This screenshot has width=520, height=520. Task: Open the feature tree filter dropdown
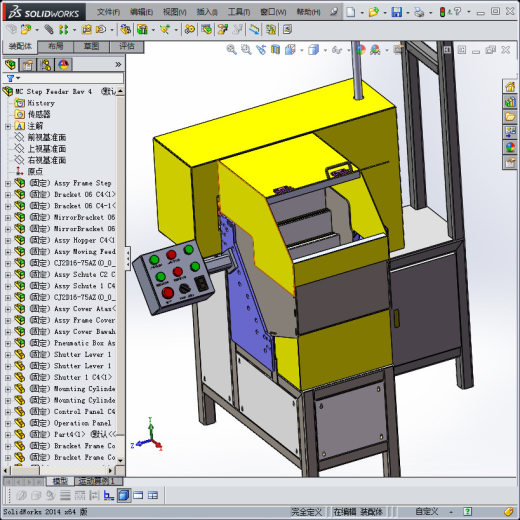click(x=13, y=78)
